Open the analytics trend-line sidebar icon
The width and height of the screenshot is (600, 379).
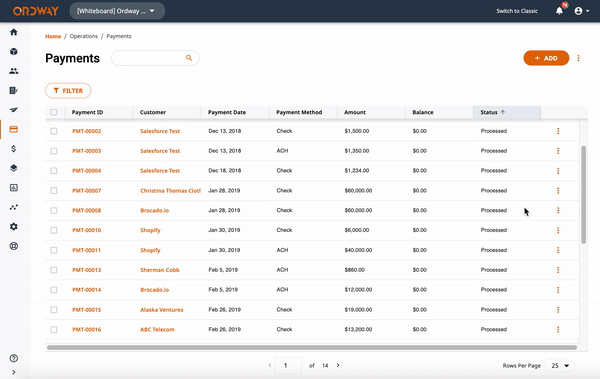tap(14, 207)
